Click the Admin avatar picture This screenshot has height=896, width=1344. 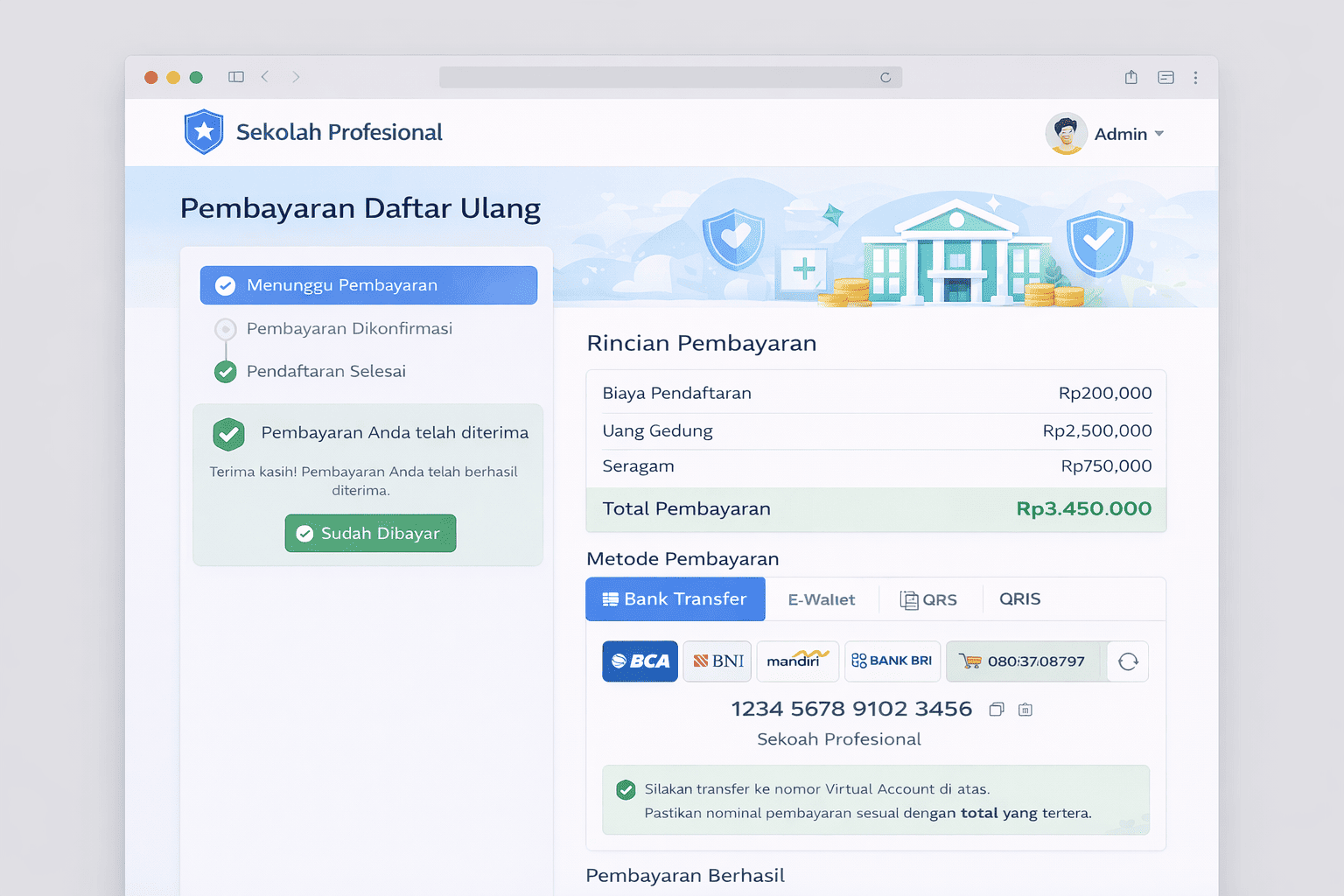[1066, 134]
